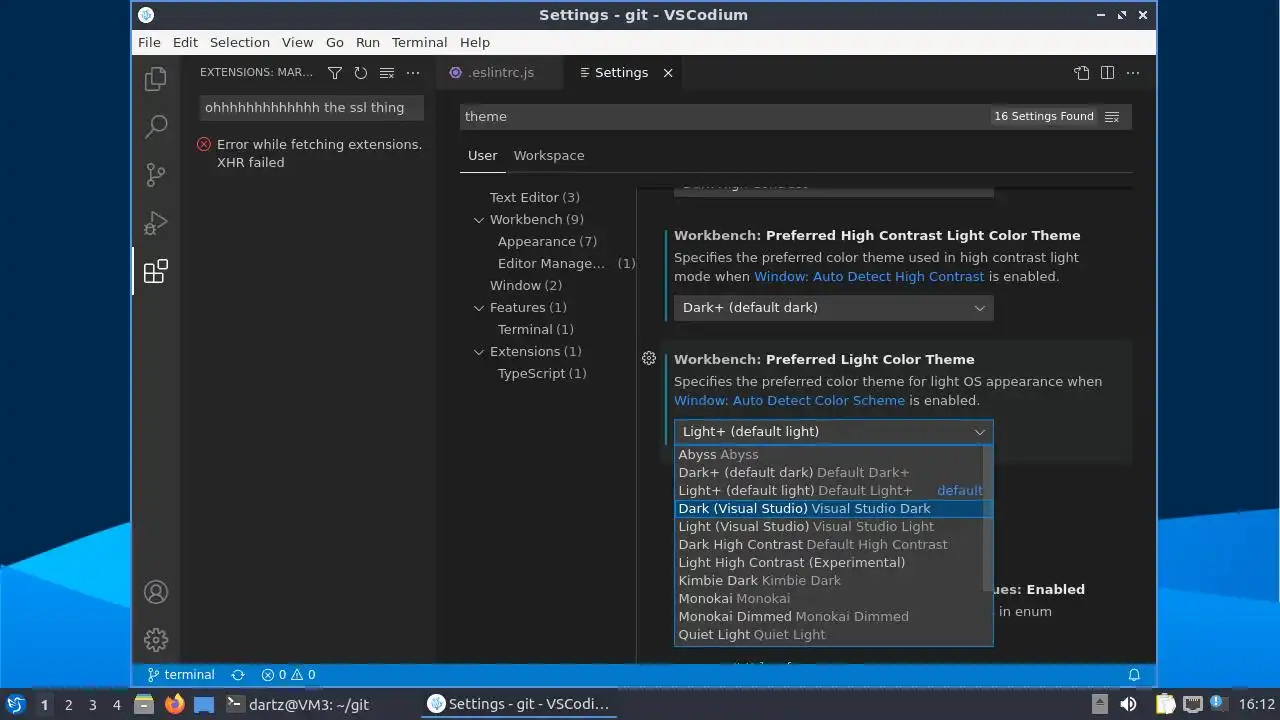Open the Explorer view in activity bar

tap(155, 79)
